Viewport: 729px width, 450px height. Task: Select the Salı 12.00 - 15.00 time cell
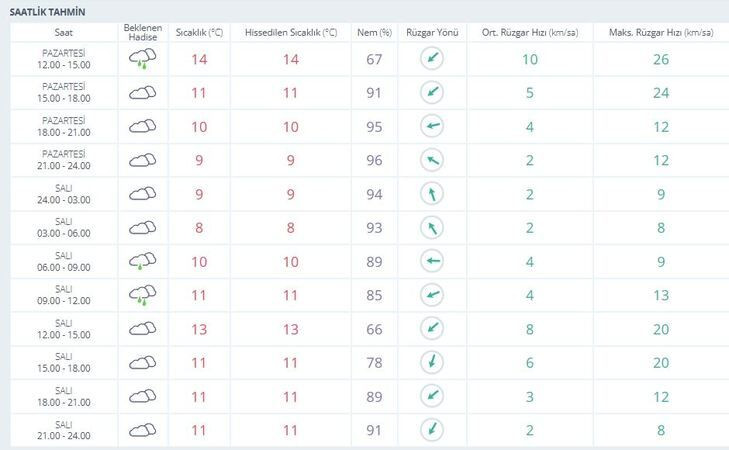coord(64,329)
